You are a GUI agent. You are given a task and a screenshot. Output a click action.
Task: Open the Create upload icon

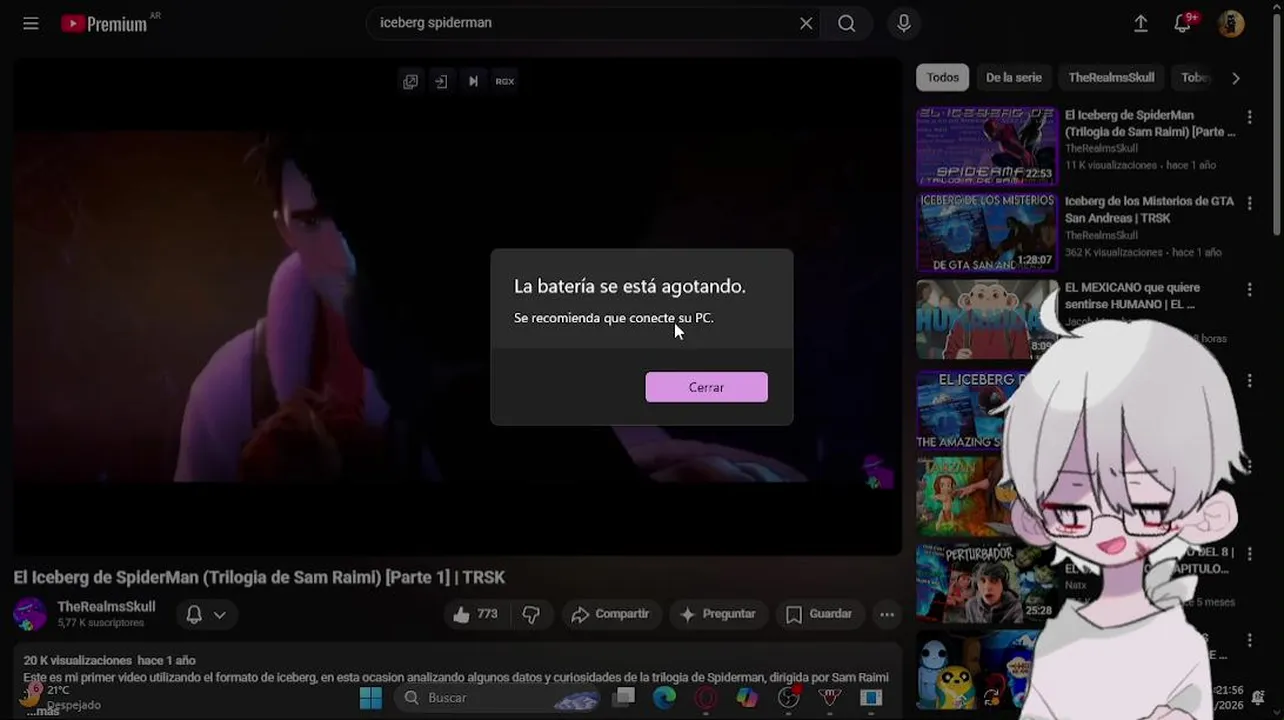(x=1141, y=23)
